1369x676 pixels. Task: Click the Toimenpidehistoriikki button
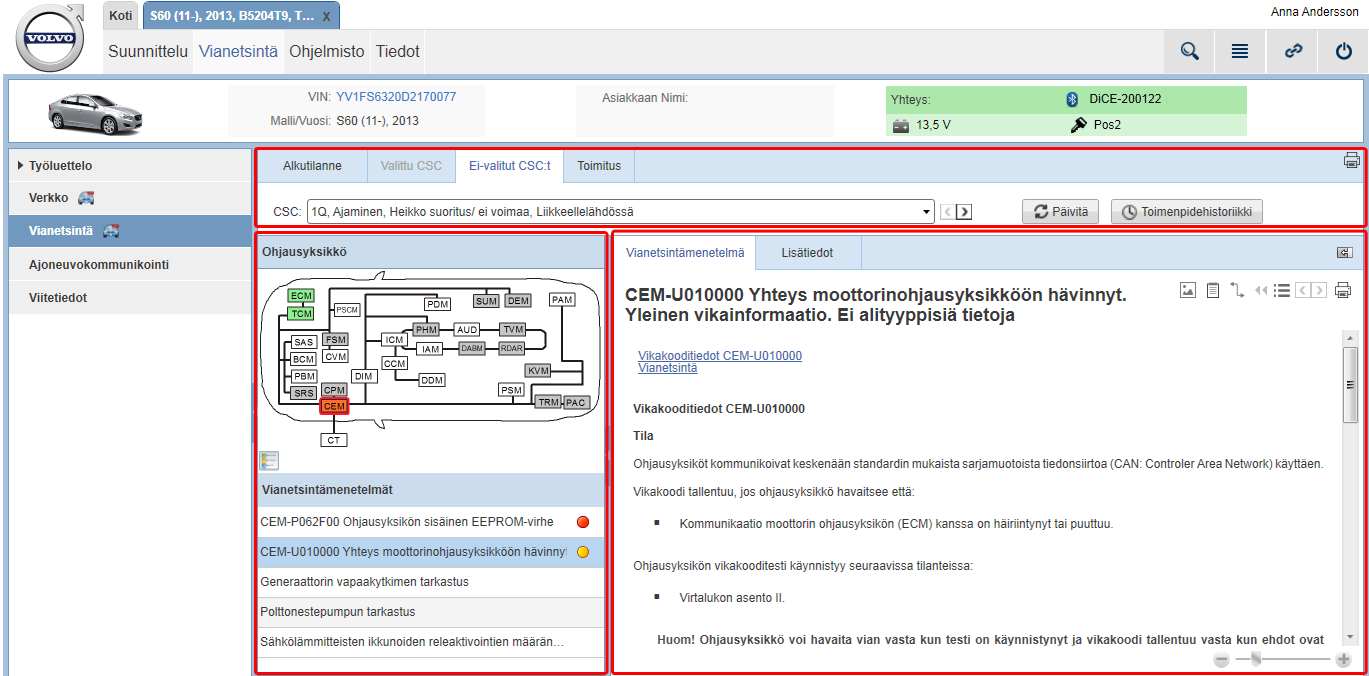[x=1187, y=212]
